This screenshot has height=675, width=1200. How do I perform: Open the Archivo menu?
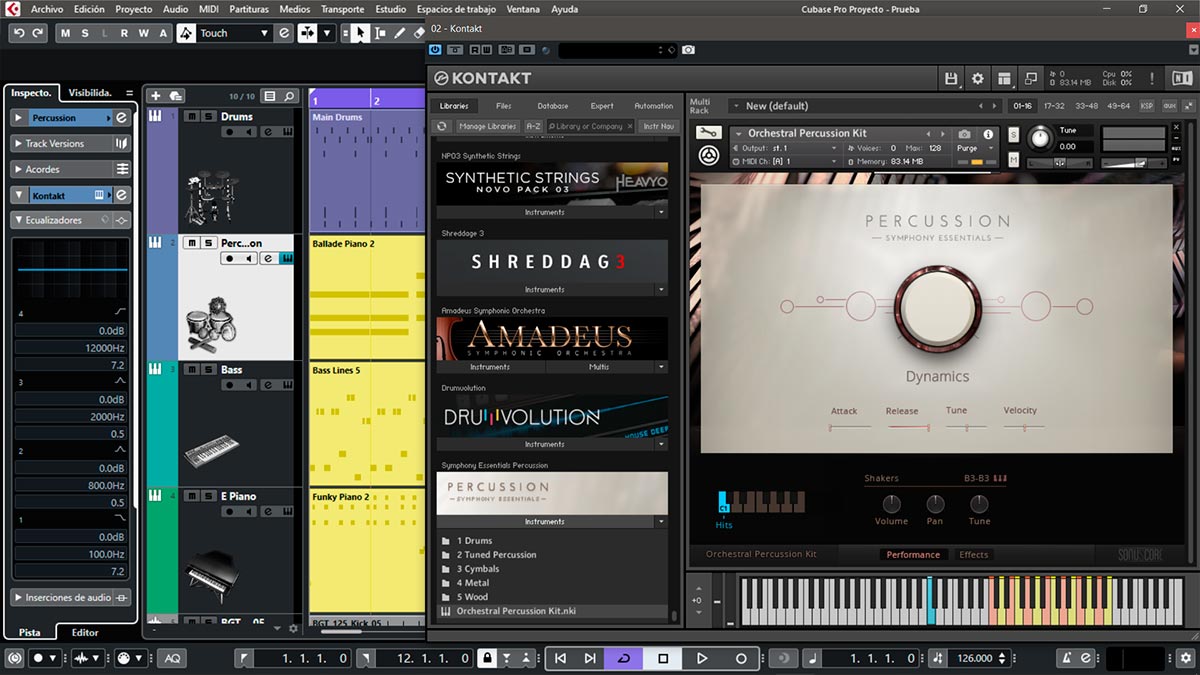click(47, 9)
